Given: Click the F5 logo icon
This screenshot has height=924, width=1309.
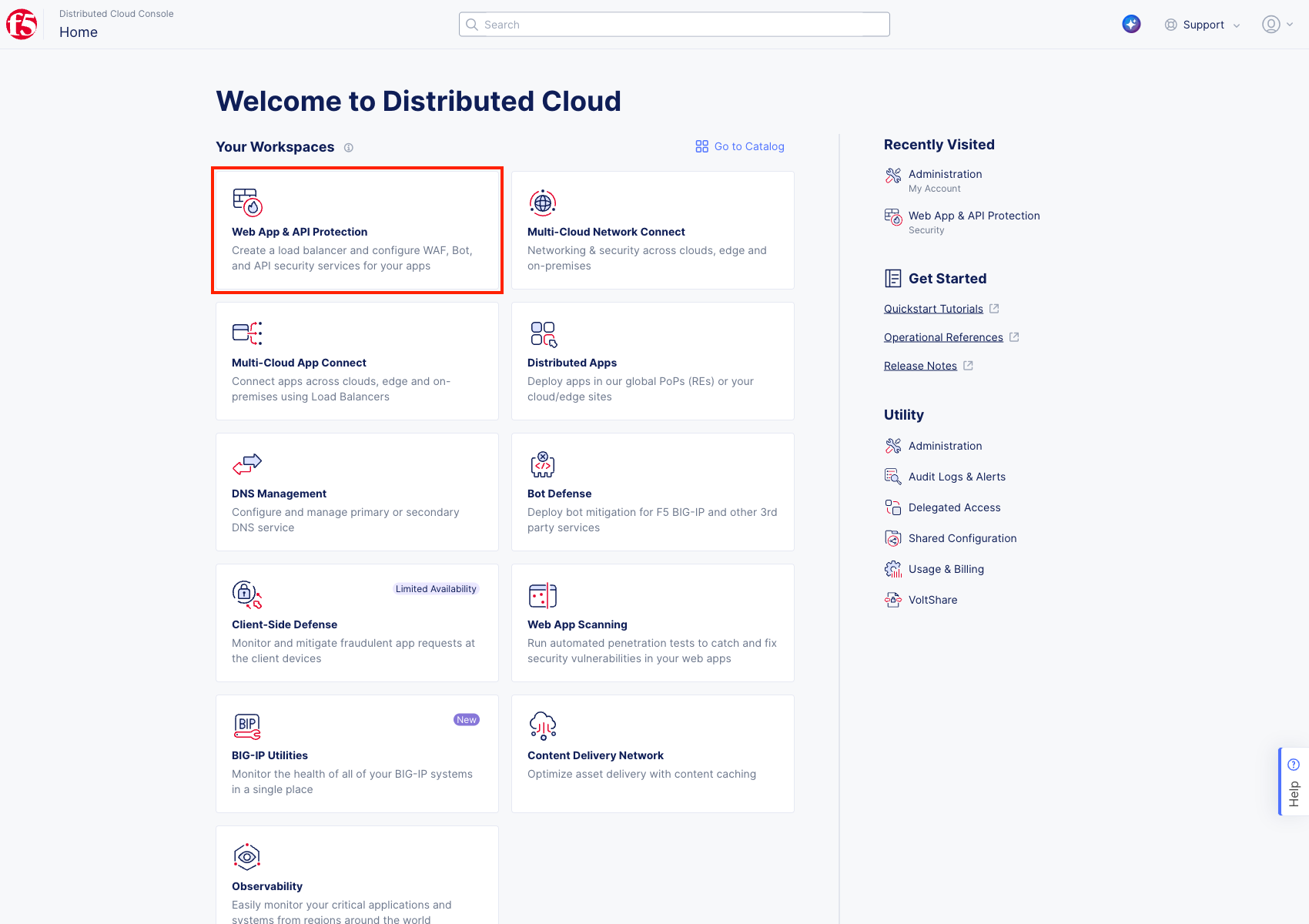Looking at the screenshot, I should coord(22,25).
